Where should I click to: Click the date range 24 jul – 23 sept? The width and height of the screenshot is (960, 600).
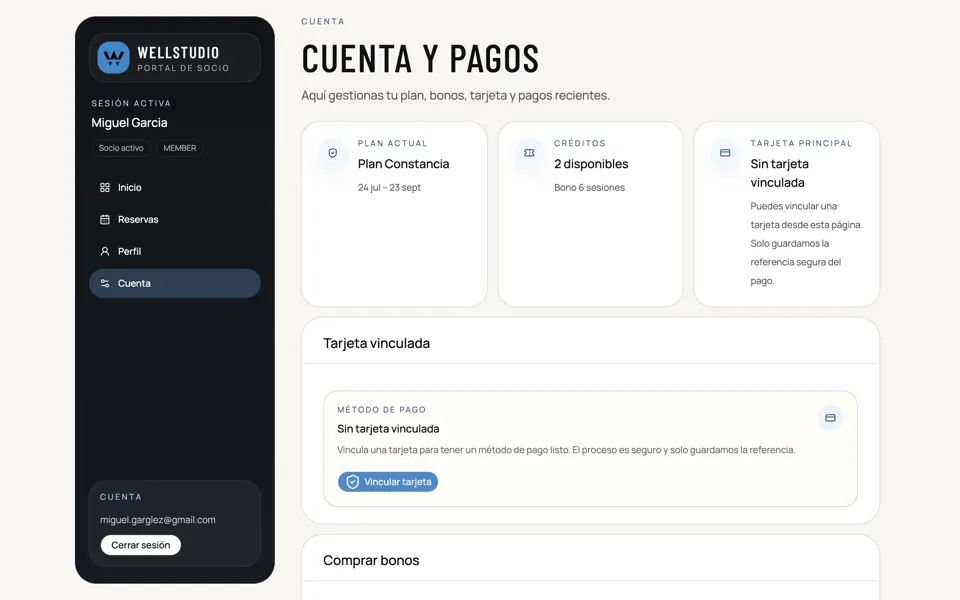[x=389, y=187]
